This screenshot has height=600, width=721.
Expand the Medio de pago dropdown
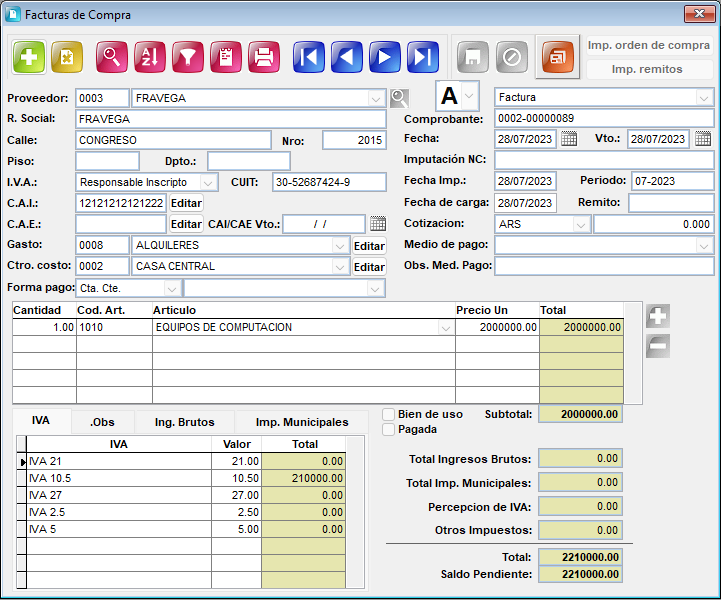pos(703,246)
